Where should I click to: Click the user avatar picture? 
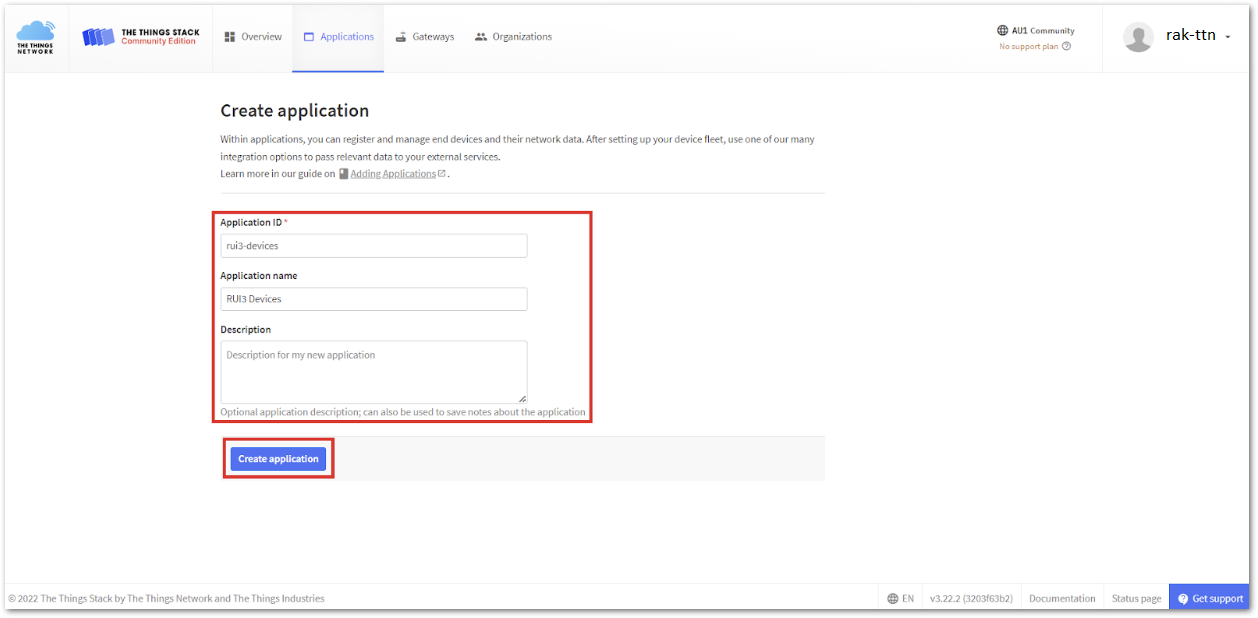[1138, 37]
